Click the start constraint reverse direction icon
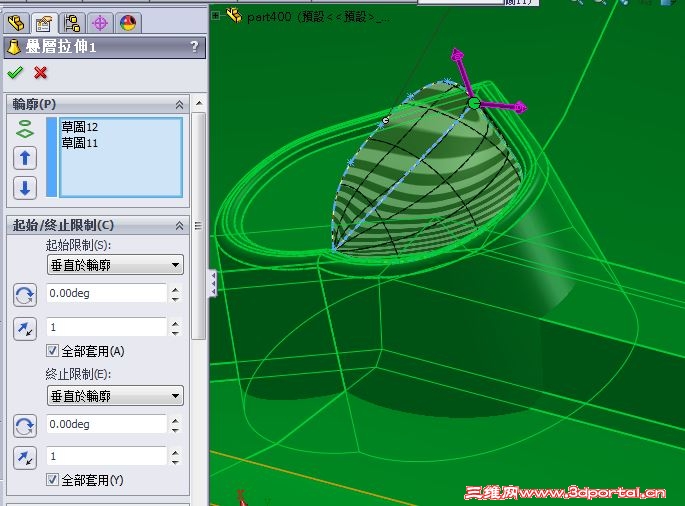 pyautogui.click(x=25, y=295)
